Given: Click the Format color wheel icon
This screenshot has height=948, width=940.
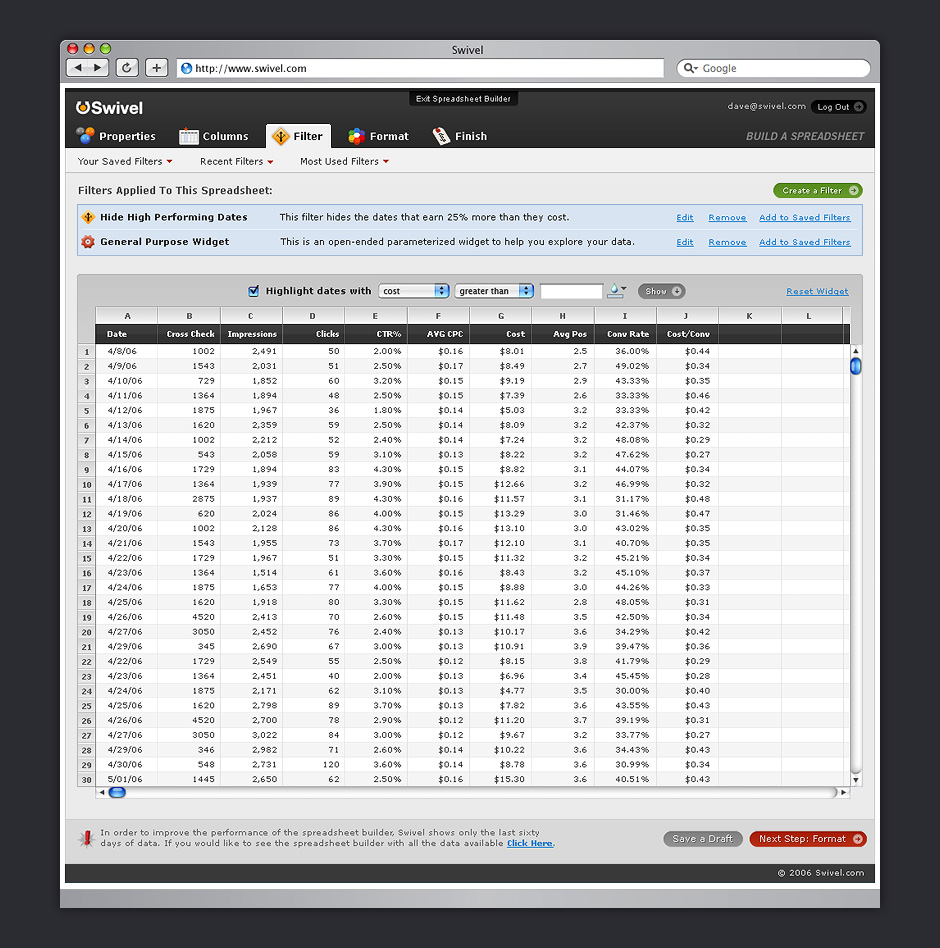Looking at the screenshot, I should pyautogui.click(x=357, y=136).
